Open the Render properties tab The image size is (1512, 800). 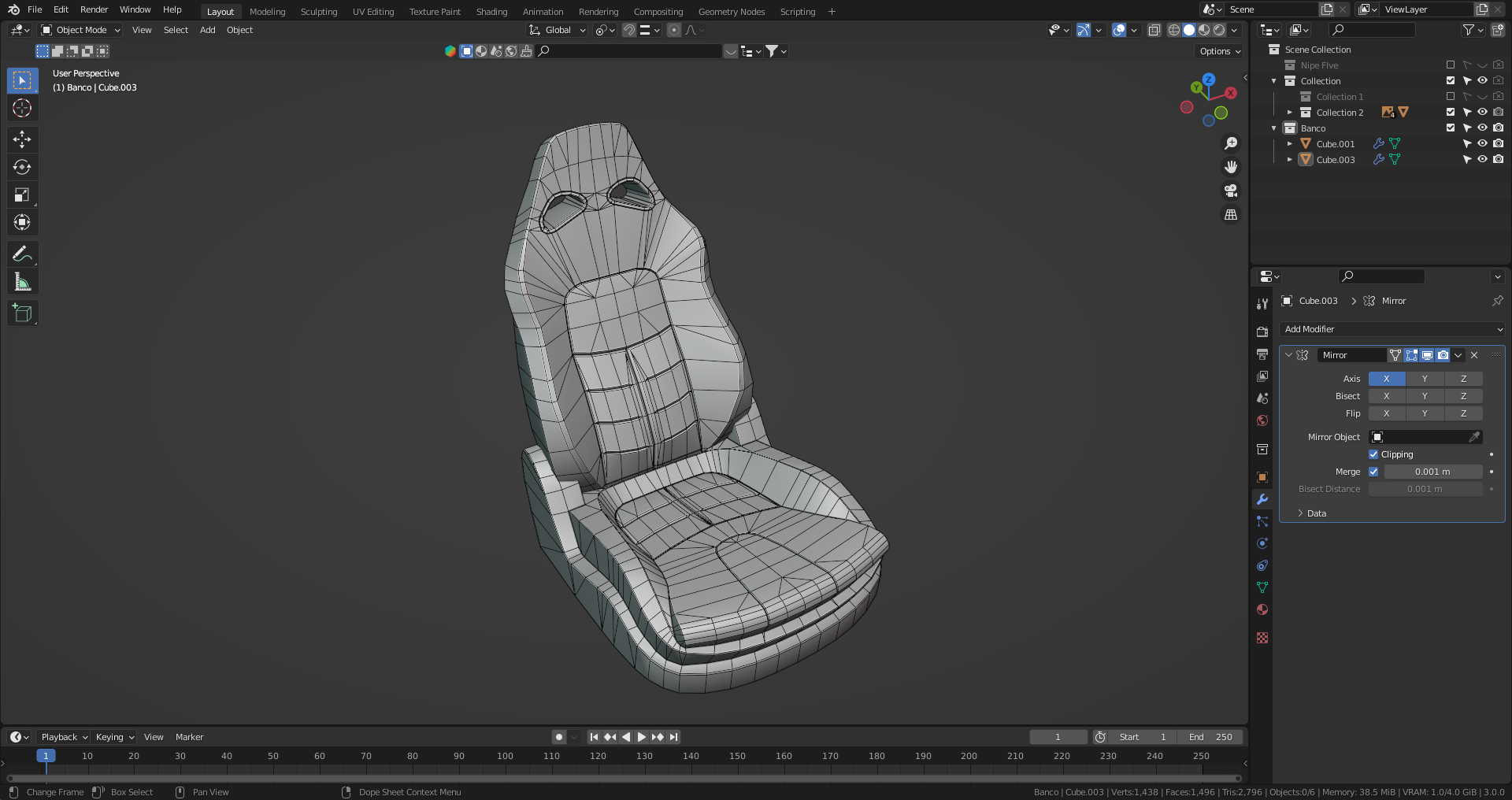pos(1262,331)
